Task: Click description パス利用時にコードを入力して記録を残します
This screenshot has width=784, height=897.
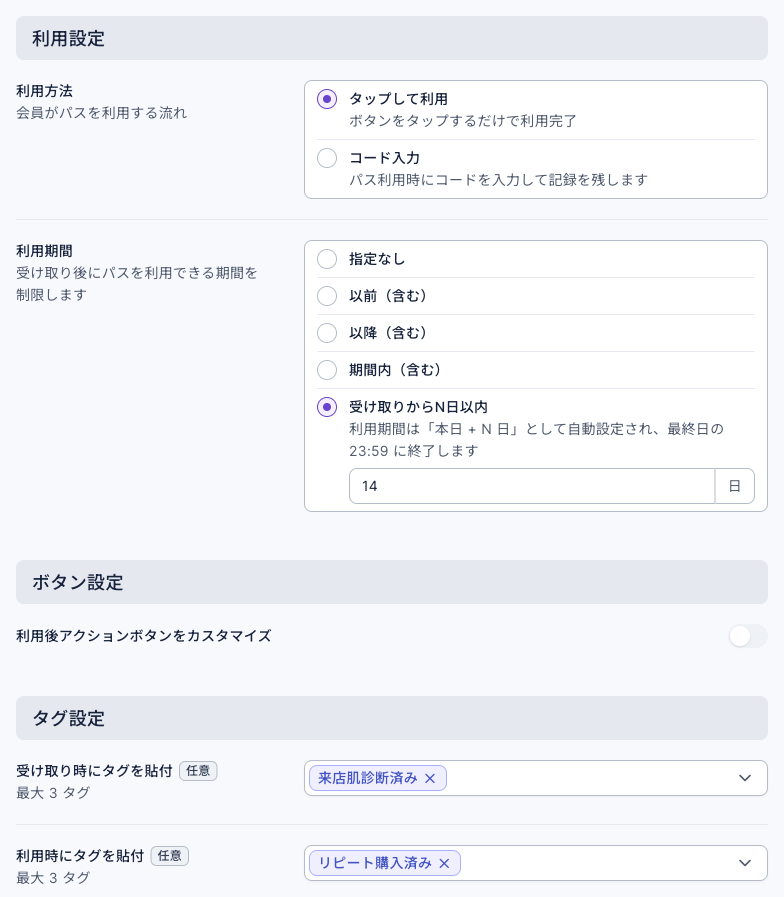Action: pos(498,180)
